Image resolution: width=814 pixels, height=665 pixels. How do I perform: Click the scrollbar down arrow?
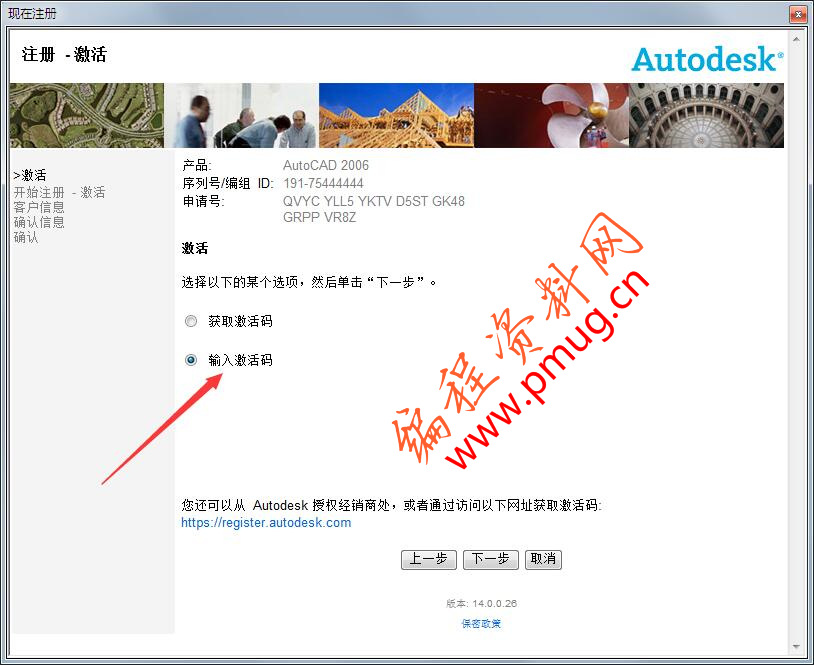coord(796,646)
